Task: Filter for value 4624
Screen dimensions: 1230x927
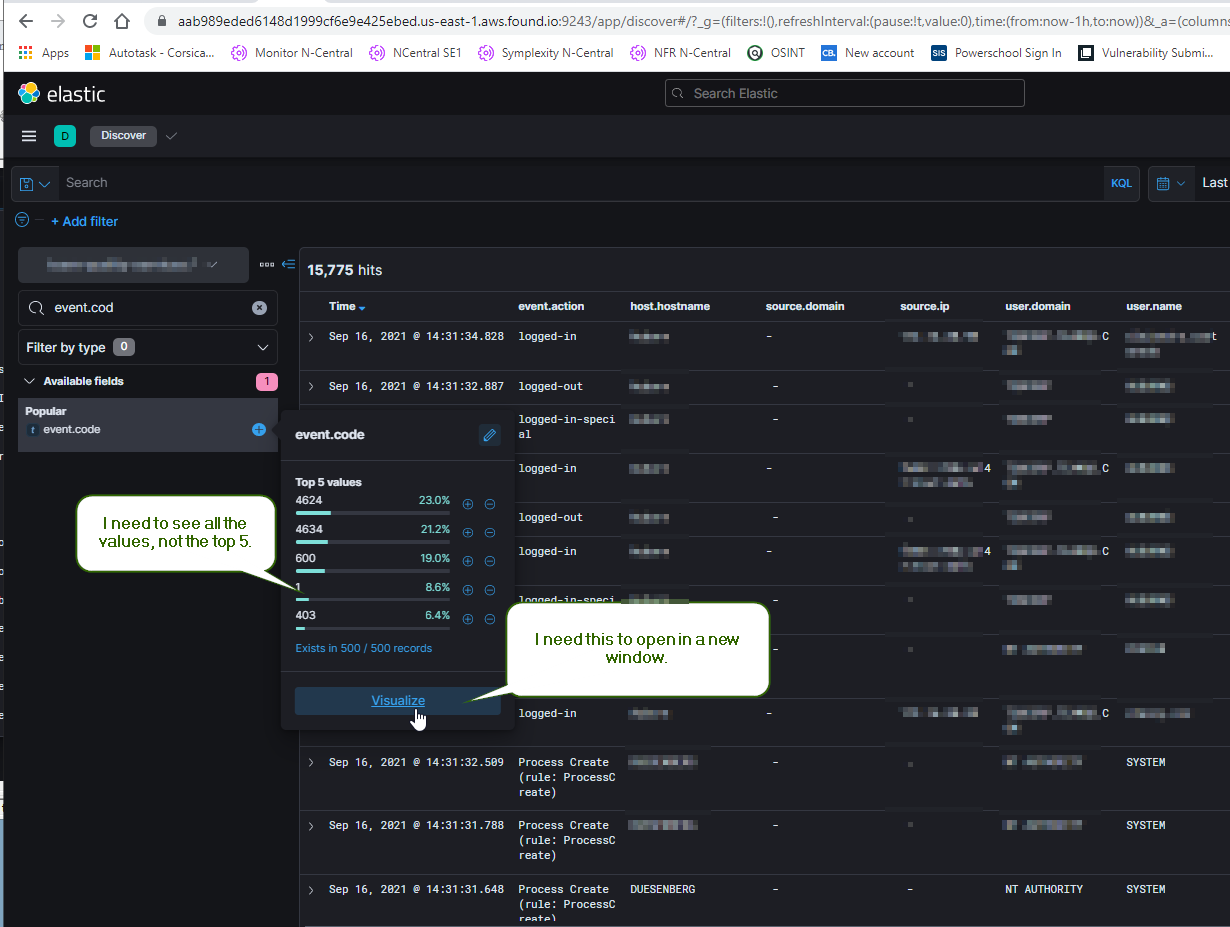Action: (468, 505)
